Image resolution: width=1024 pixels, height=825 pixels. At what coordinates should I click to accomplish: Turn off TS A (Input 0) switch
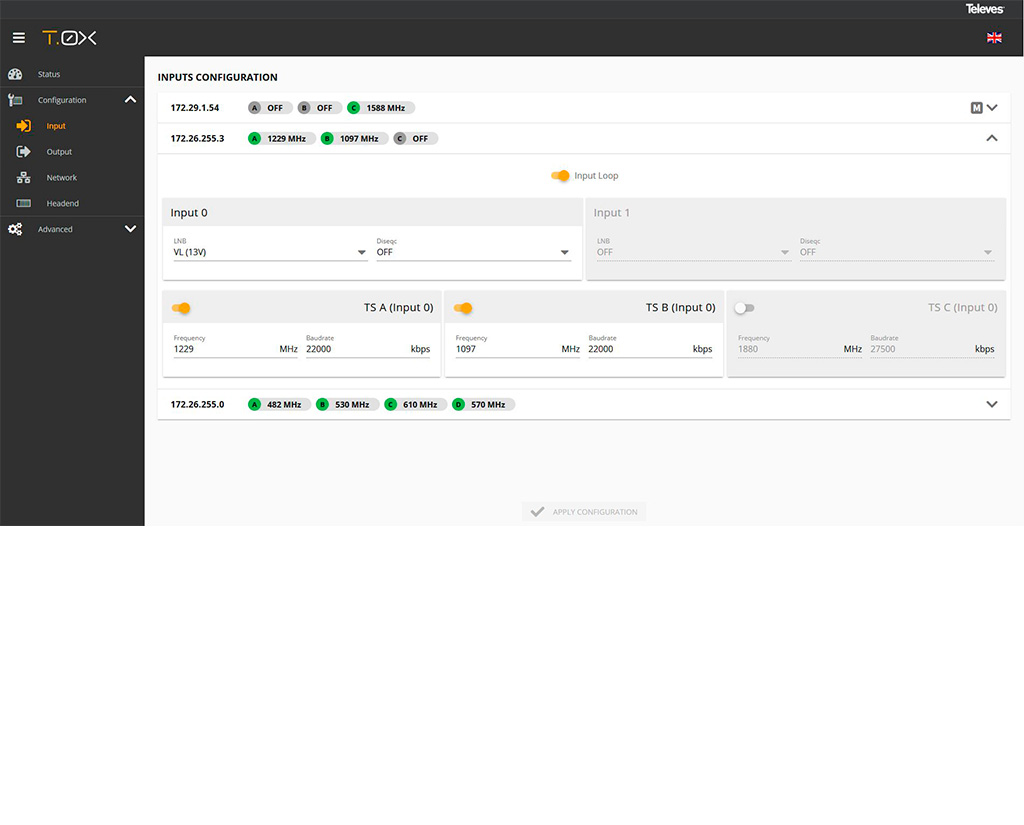[181, 308]
